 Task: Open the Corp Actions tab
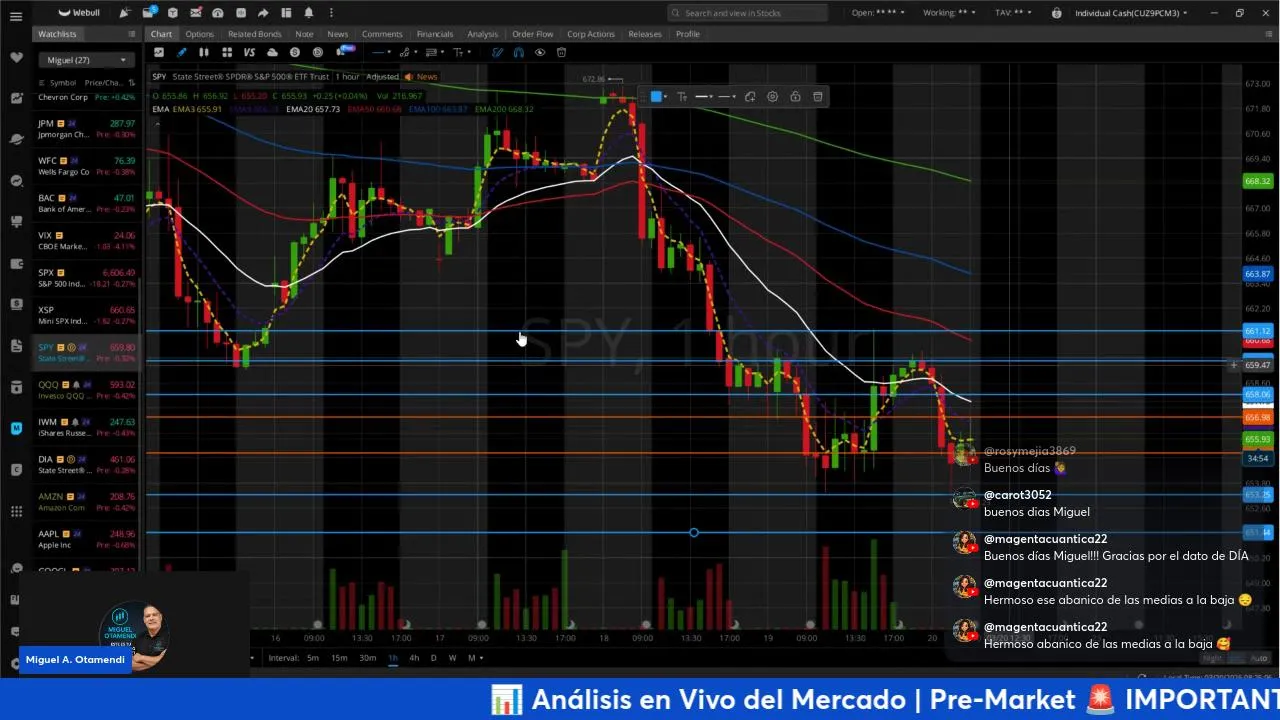click(591, 34)
